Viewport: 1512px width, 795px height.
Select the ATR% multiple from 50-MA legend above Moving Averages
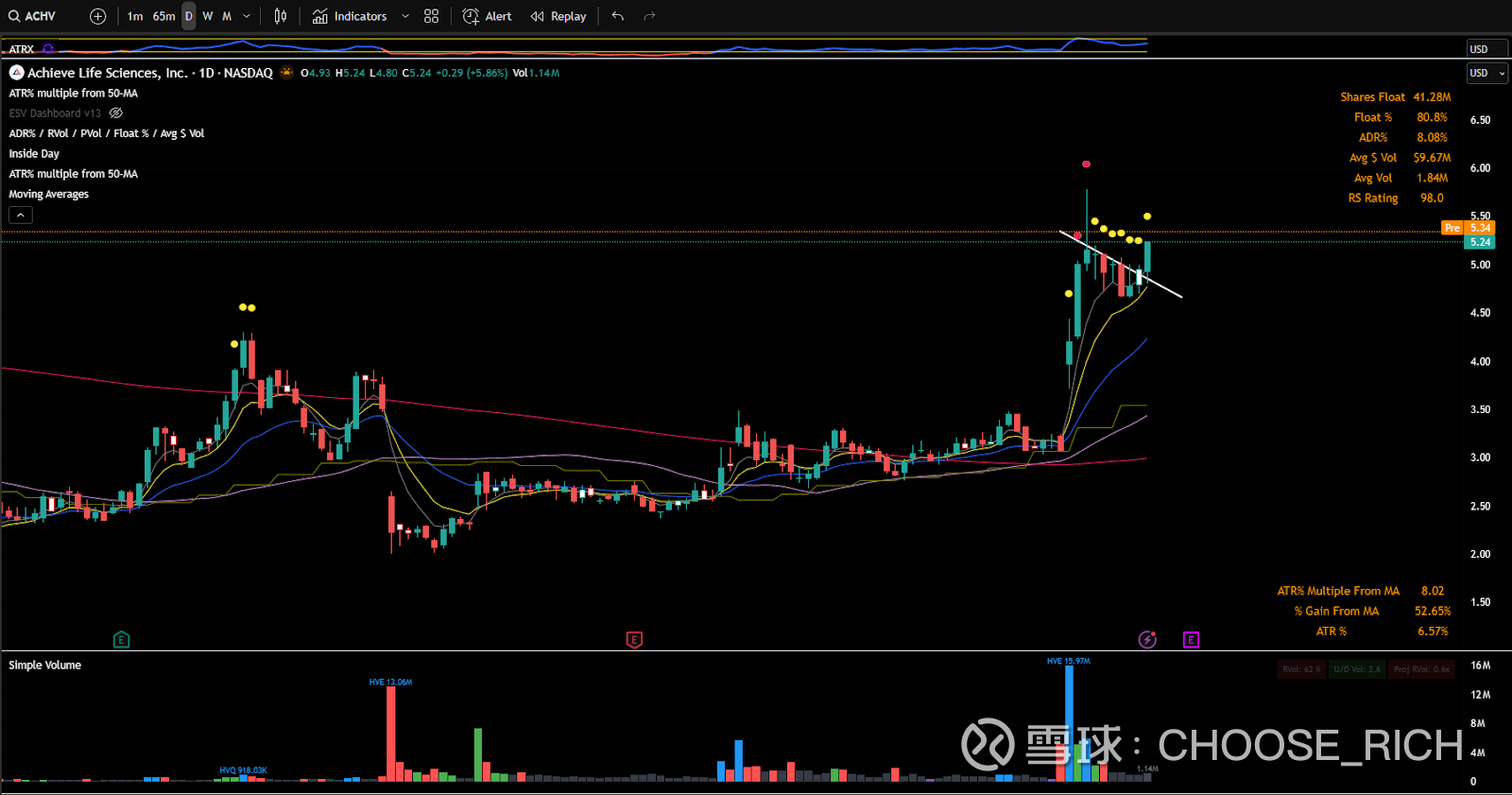74,174
